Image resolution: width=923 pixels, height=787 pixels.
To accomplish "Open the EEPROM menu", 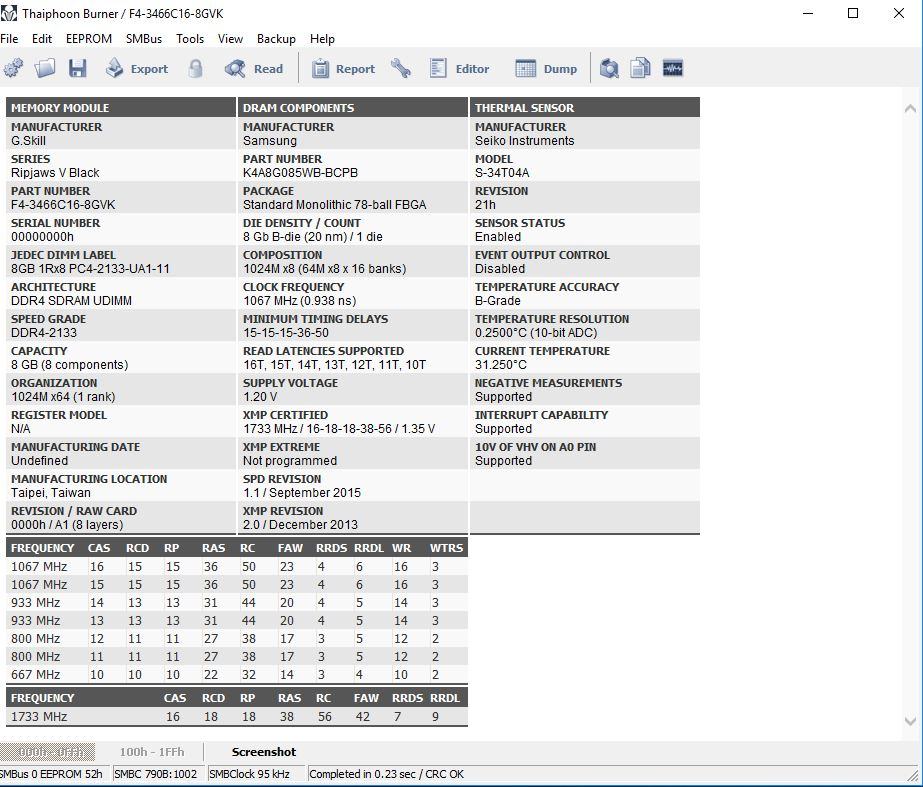I will (x=89, y=39).
